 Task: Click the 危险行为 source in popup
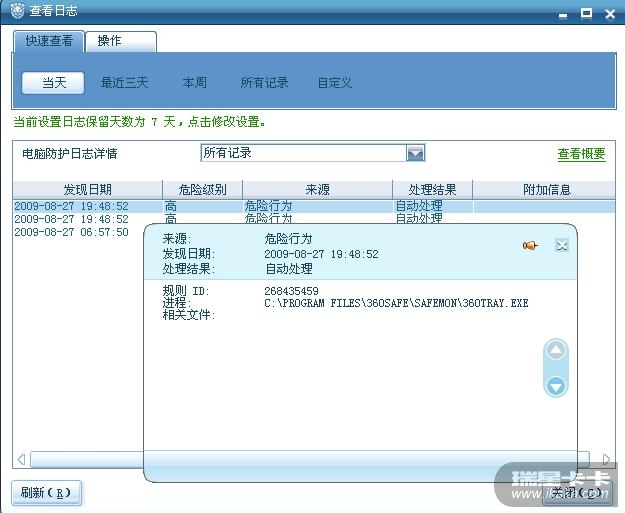[288, 239]
